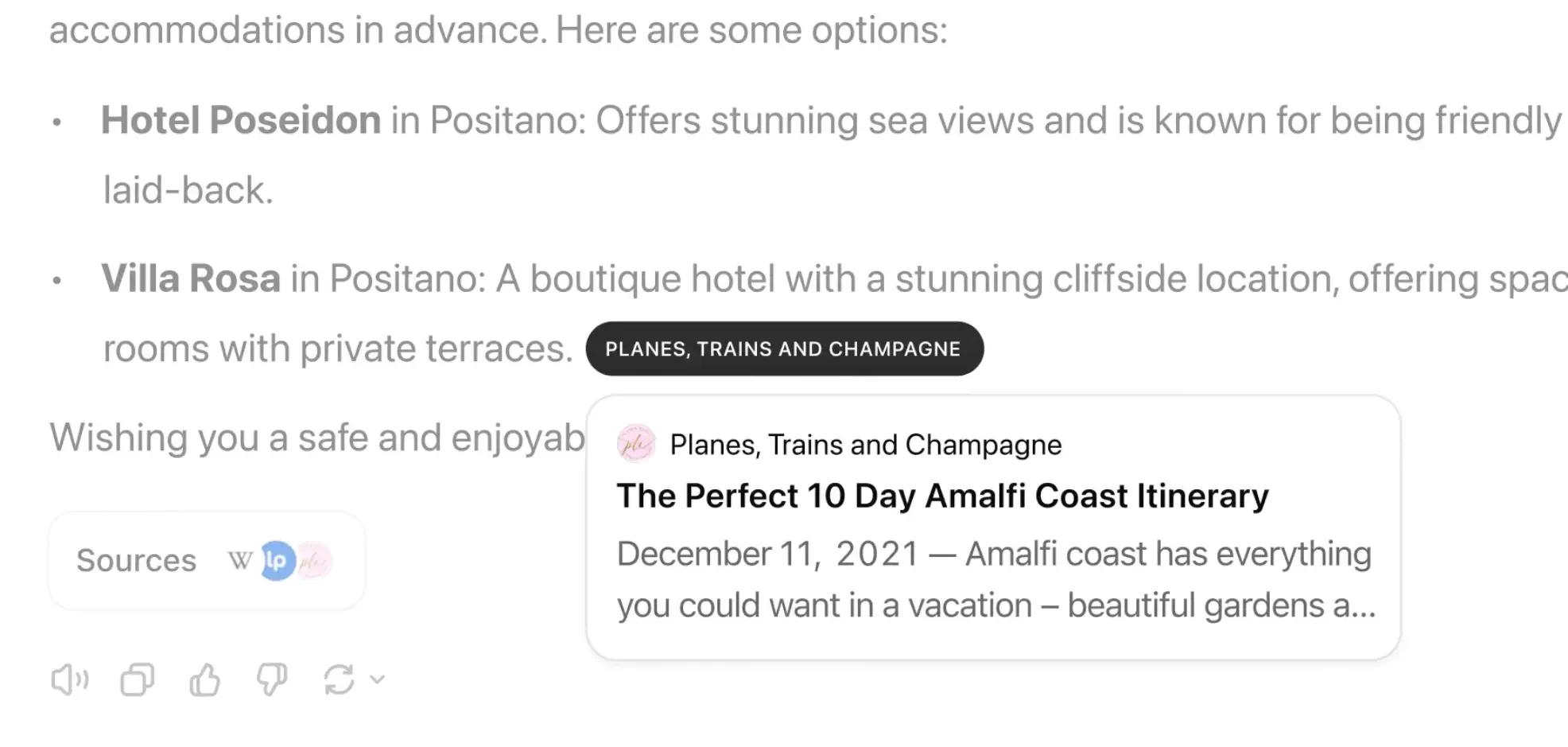This screenshot has width=1568, height=747.
Task: Click the pink favicon in the citation card
Action: 636,444
